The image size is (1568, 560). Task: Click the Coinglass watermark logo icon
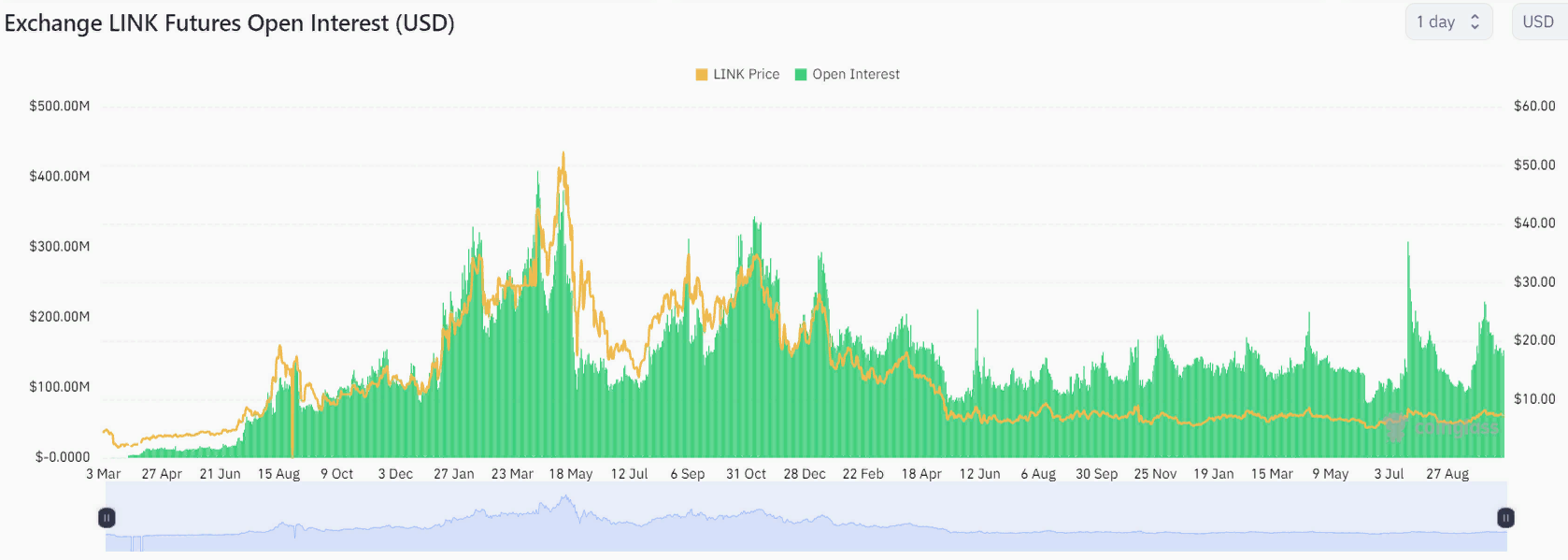(x=1395, y=426)
